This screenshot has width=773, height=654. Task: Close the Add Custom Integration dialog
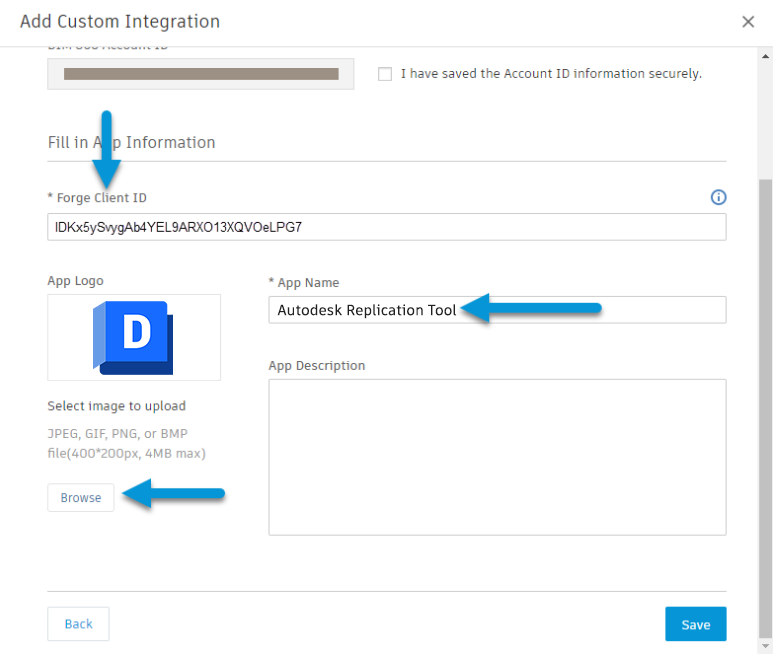pyautogui.click(x=747, y=21)
